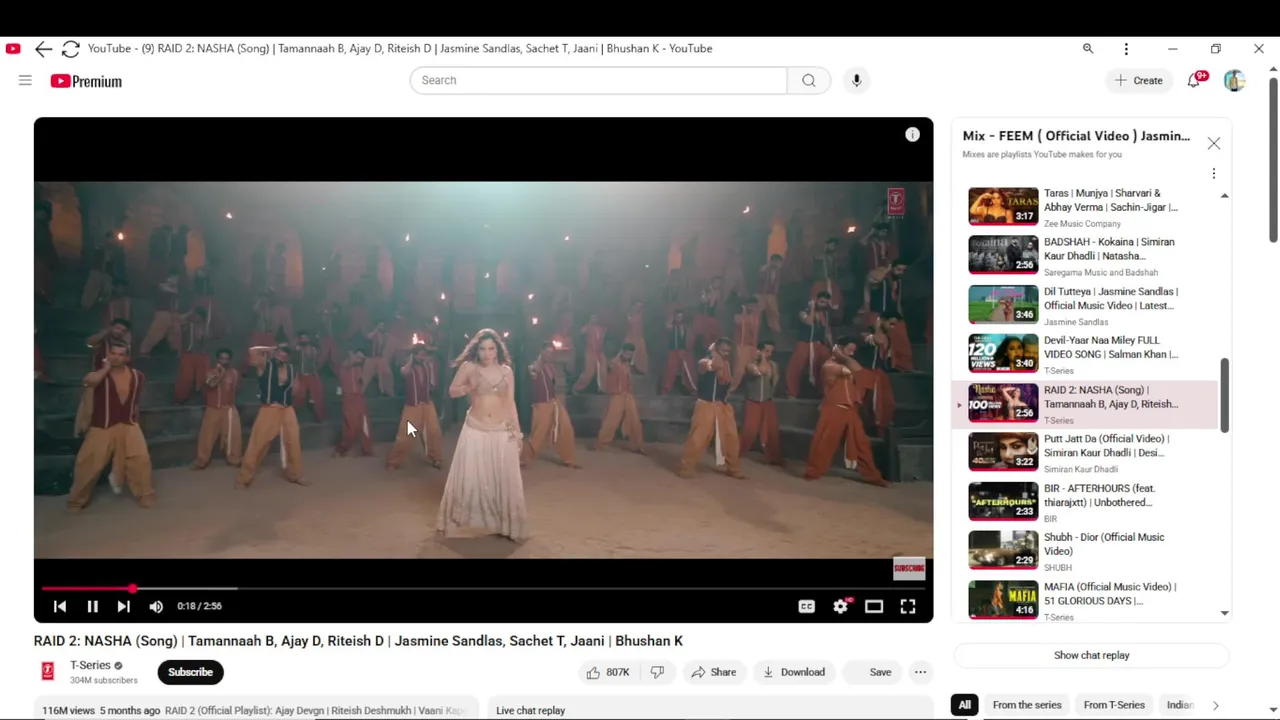Skip to next video in player
This screenshot has height=720, width=1280.
(123, 606)
